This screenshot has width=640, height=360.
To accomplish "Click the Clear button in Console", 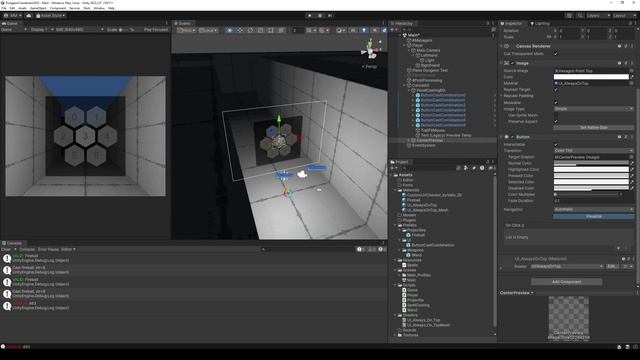I will [x=6, y=249].
